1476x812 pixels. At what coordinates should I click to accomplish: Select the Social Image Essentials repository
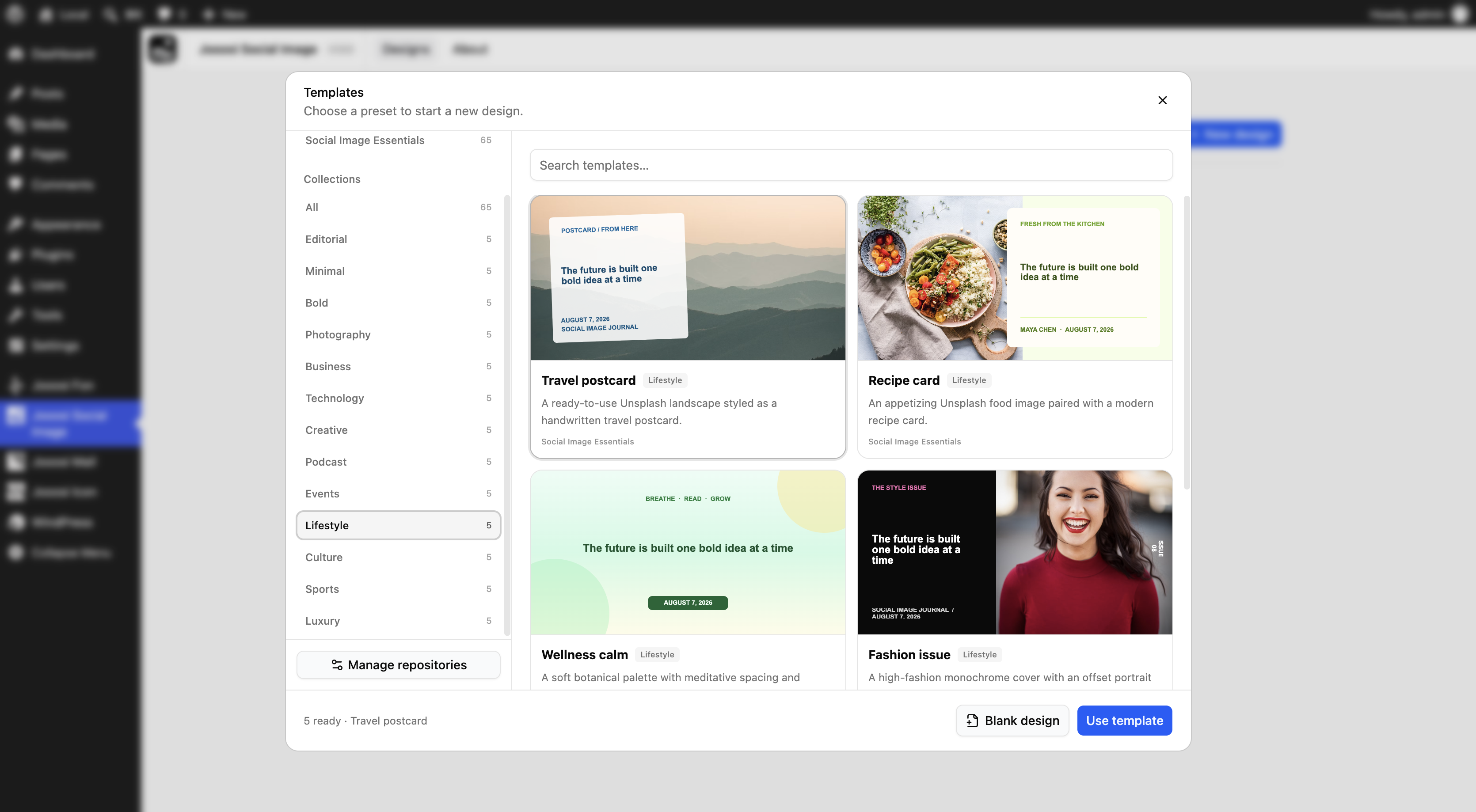398,140
